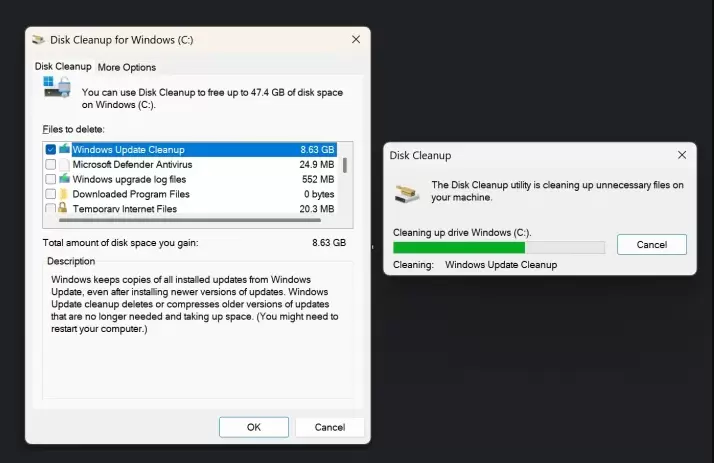Click the Windows drive icon beside the summary text
The height and width of the screenshot is (463, 714).
click(57, 88)
